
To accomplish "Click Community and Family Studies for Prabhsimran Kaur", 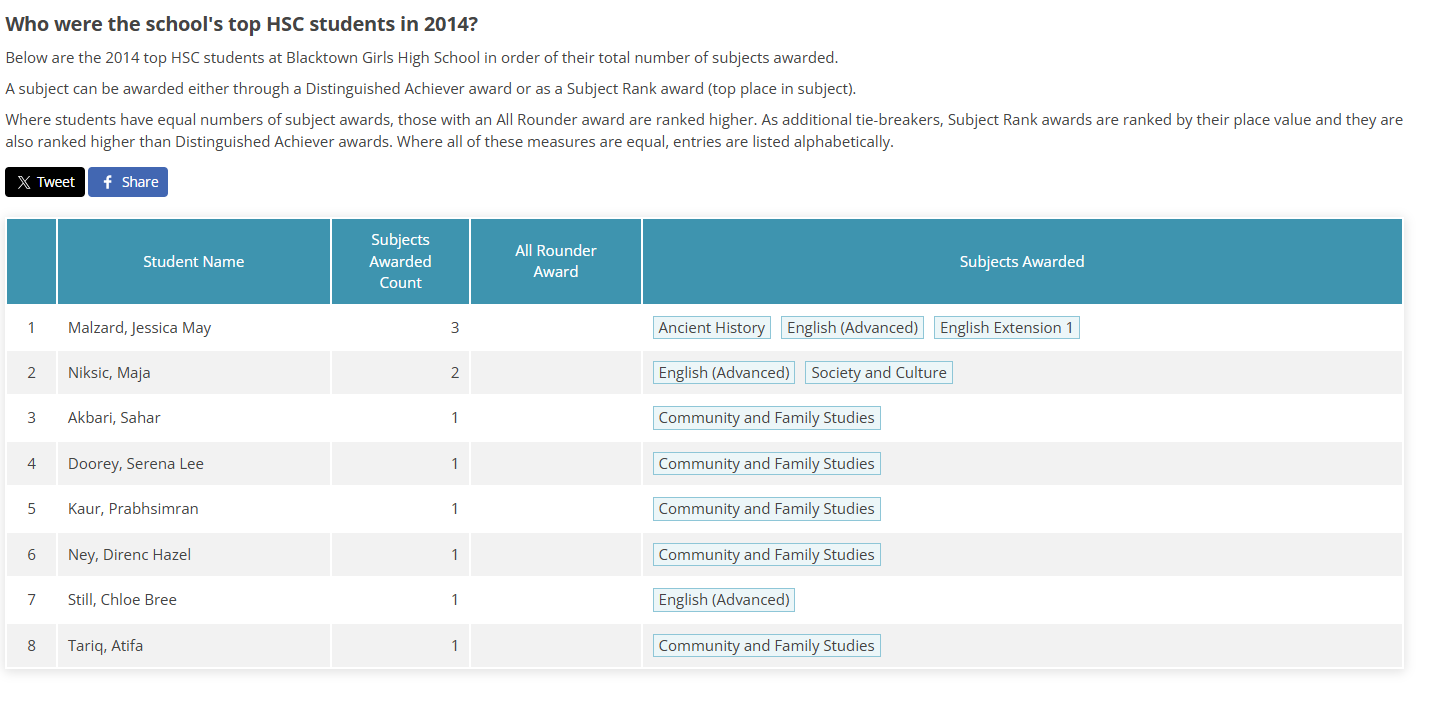I will pos(767,509).
